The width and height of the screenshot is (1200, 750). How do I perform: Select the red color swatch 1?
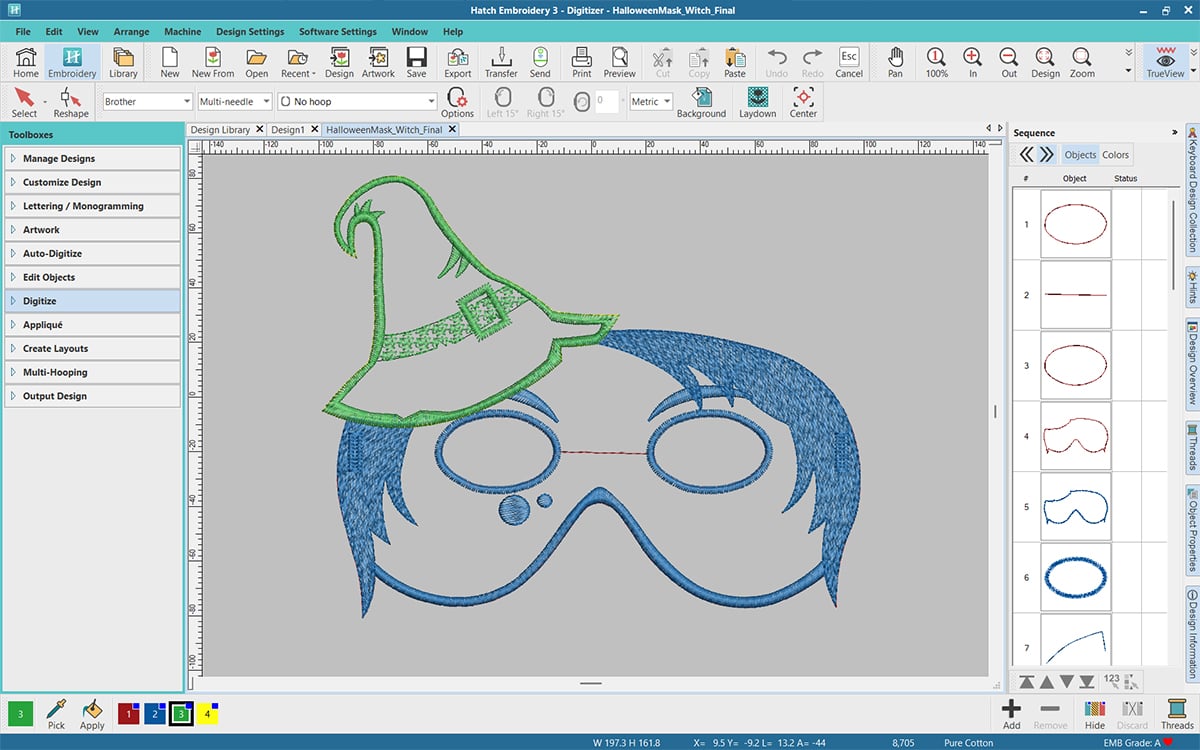[x=128, y=713]
